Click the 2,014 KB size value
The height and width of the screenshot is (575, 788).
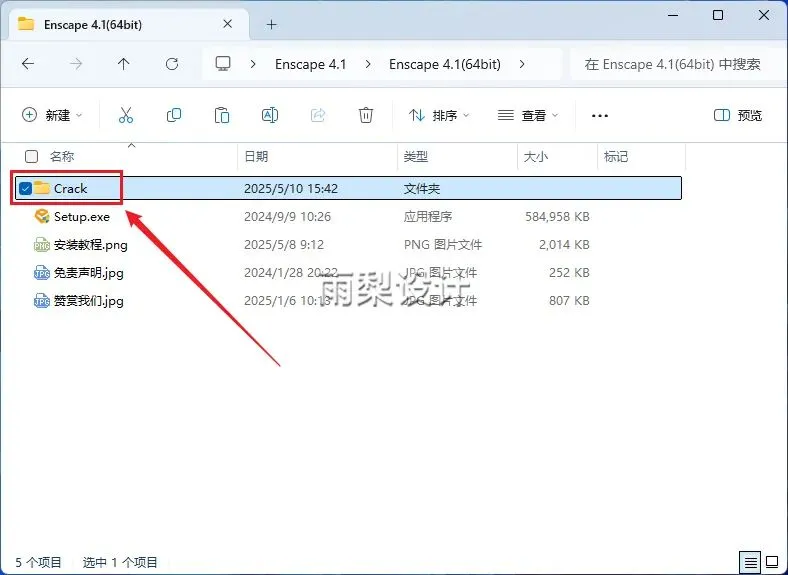pyautogui.click(x=564, y=245)
